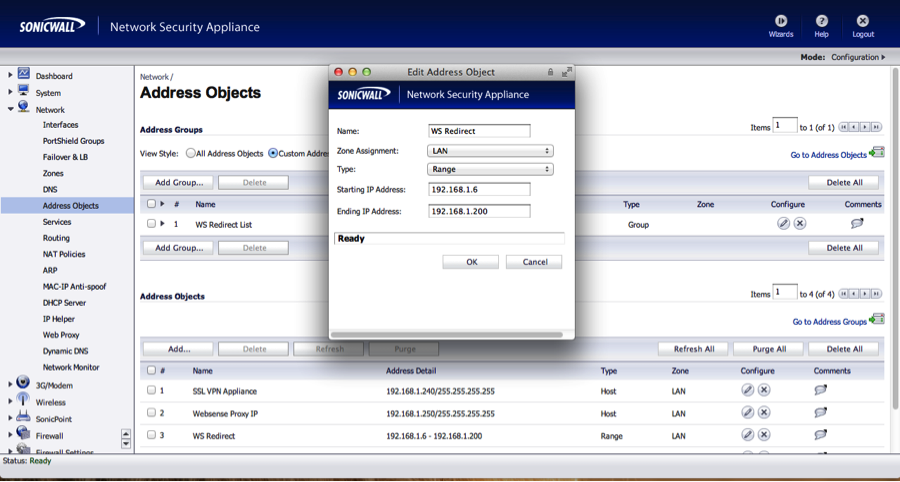Viewport: 900px width, 482px height.
Task: Open comment icon for WS Redirect List
Action: pos(857,224)
